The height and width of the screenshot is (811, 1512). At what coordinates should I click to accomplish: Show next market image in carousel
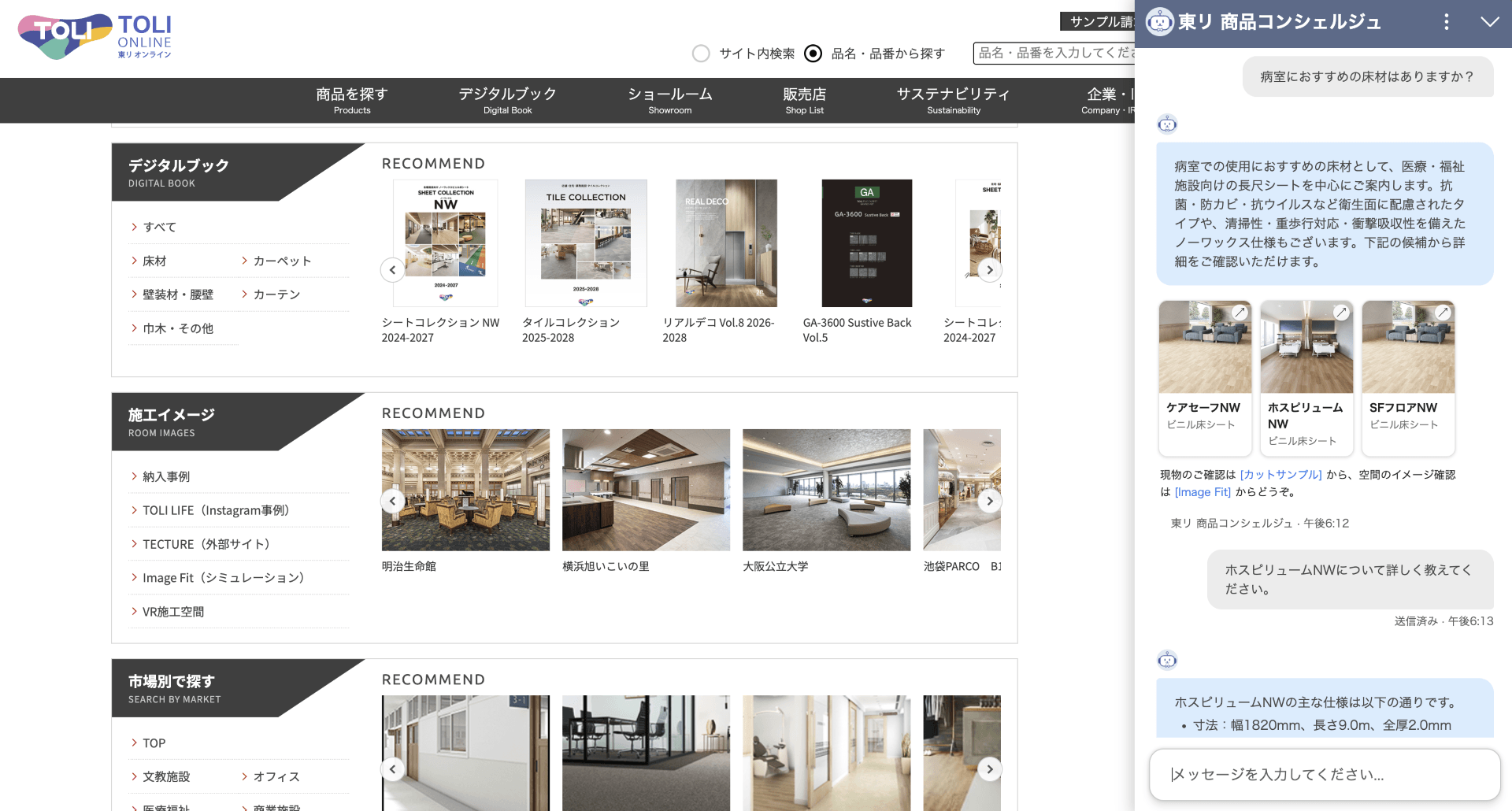point(990,769)
